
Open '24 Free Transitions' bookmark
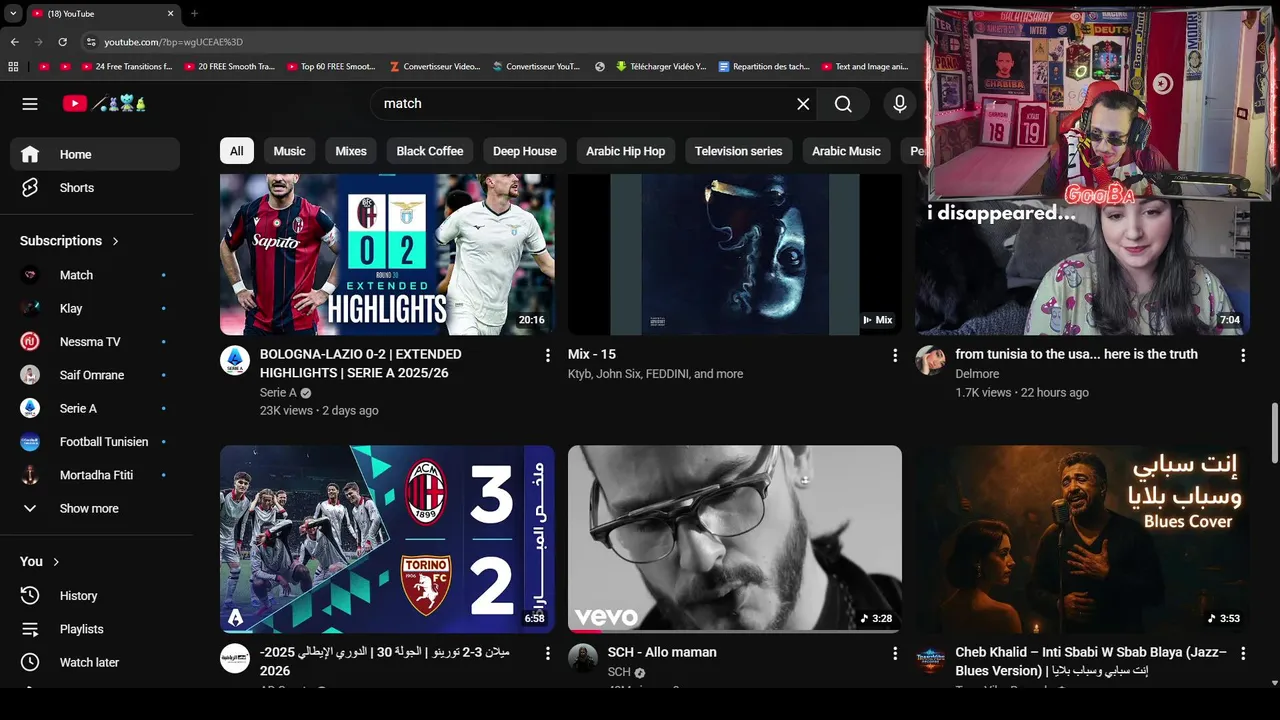point(127,67)
